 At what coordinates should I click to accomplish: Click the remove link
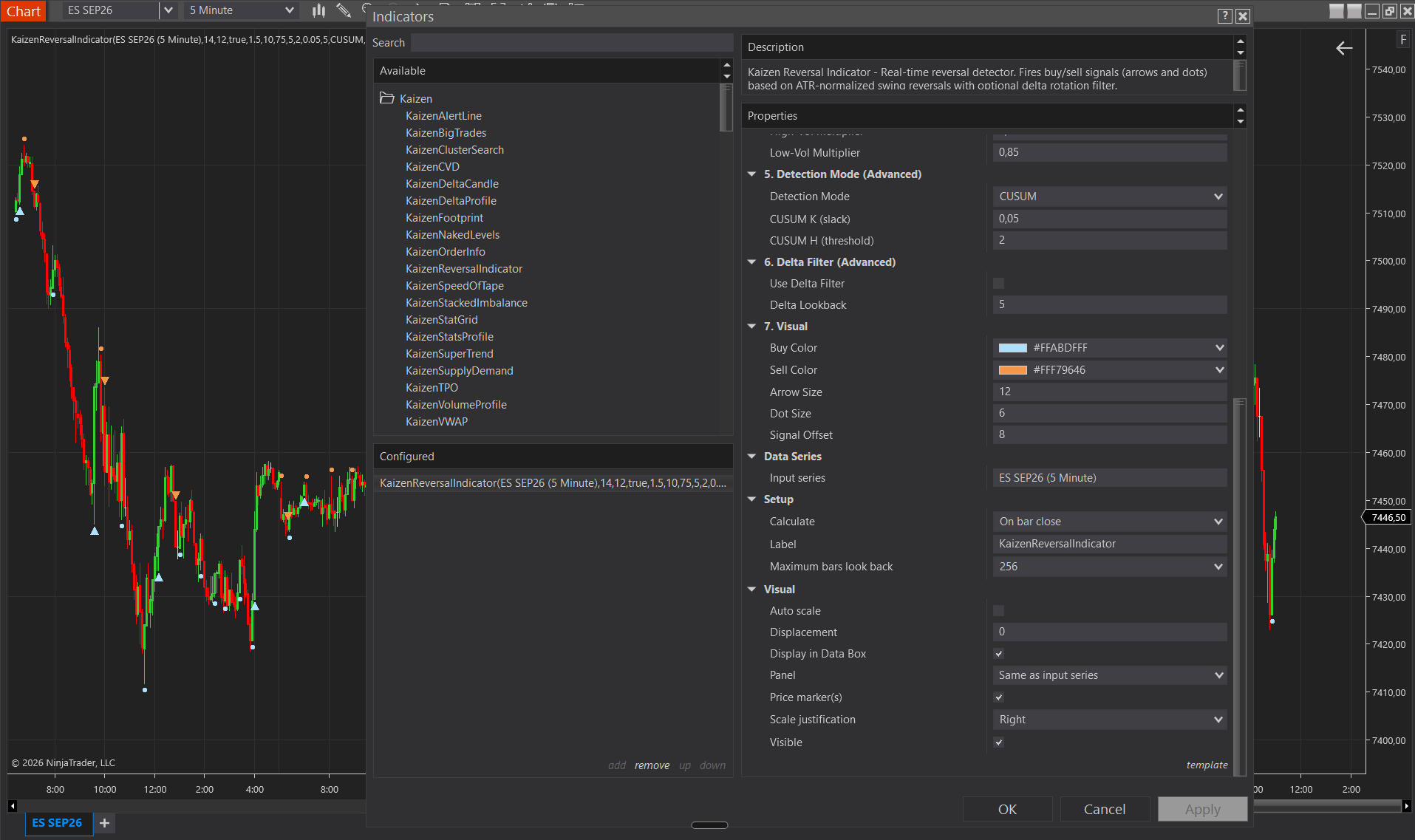click(652, 765)
